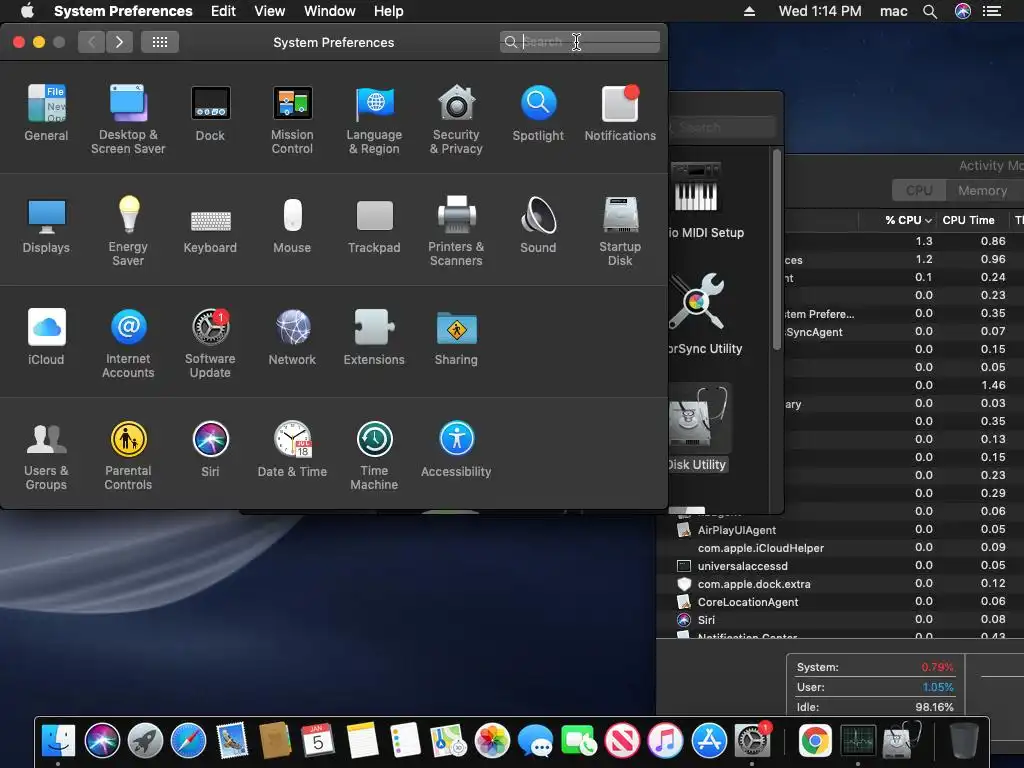The image size is (1024, 768).
Task: Switch to CPU tab in Activity Monitor
Action: 919,190
